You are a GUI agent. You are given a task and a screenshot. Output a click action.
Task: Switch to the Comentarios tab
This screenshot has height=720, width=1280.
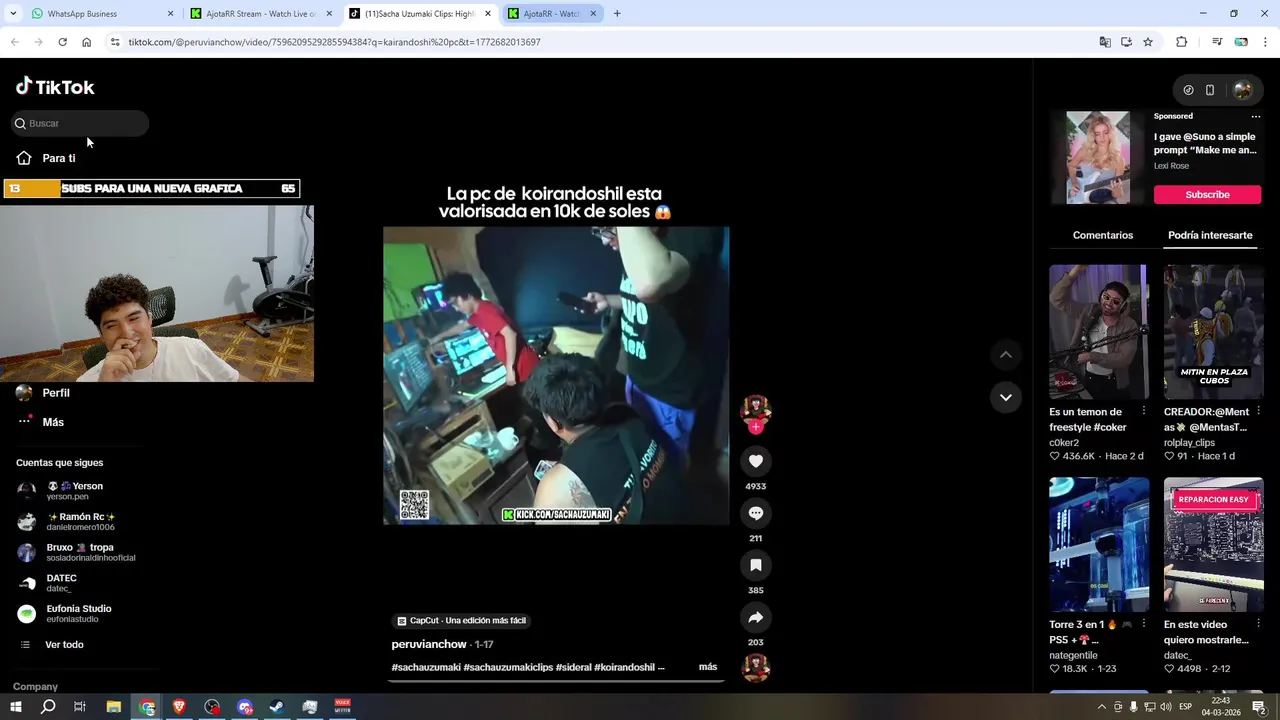[x=1102, y=235]
